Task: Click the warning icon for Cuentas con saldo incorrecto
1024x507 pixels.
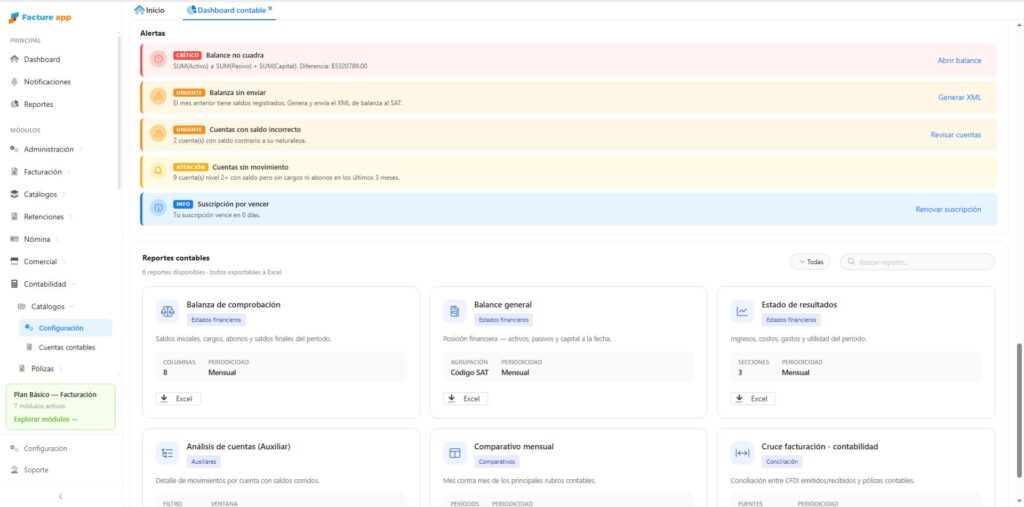Action: [x=158, y=134]
